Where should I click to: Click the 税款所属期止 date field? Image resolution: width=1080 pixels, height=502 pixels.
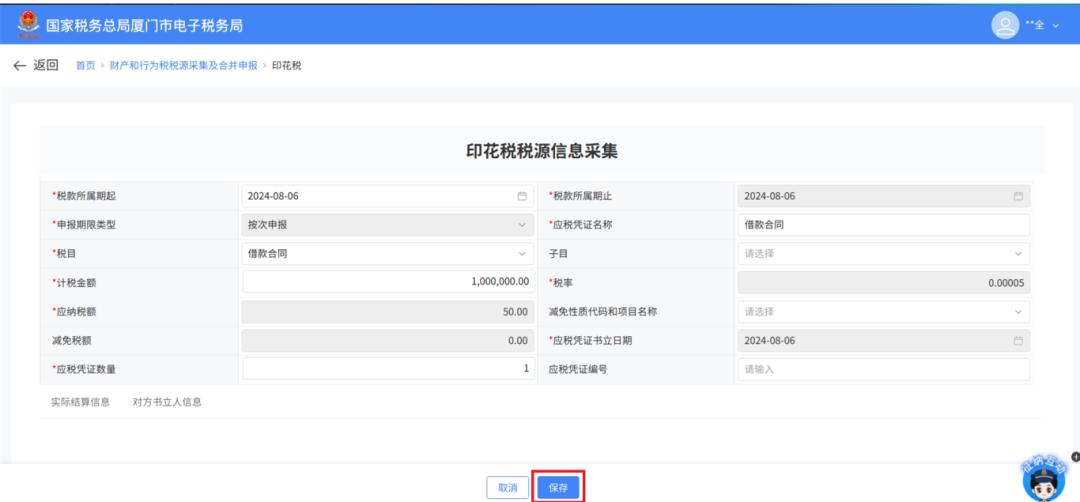click(x=884, y=196)
